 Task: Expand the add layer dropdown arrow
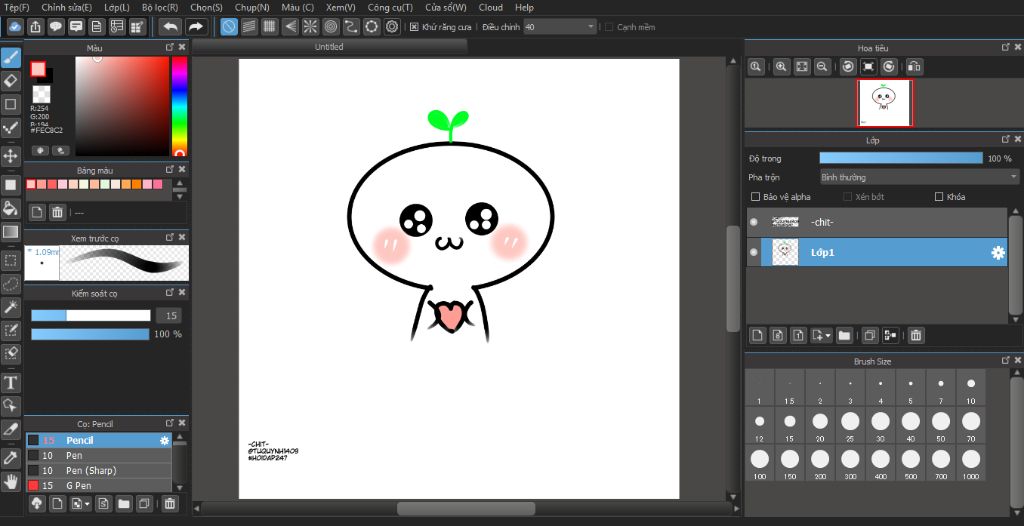point(827,335)
